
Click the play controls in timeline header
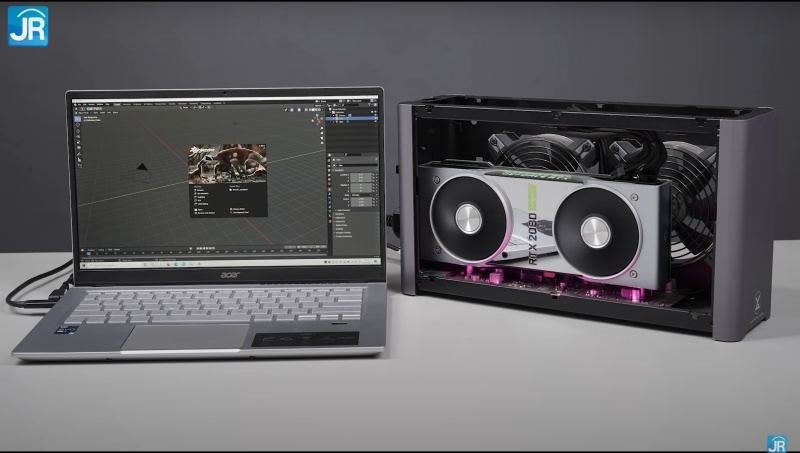click(x=206, y=248)
